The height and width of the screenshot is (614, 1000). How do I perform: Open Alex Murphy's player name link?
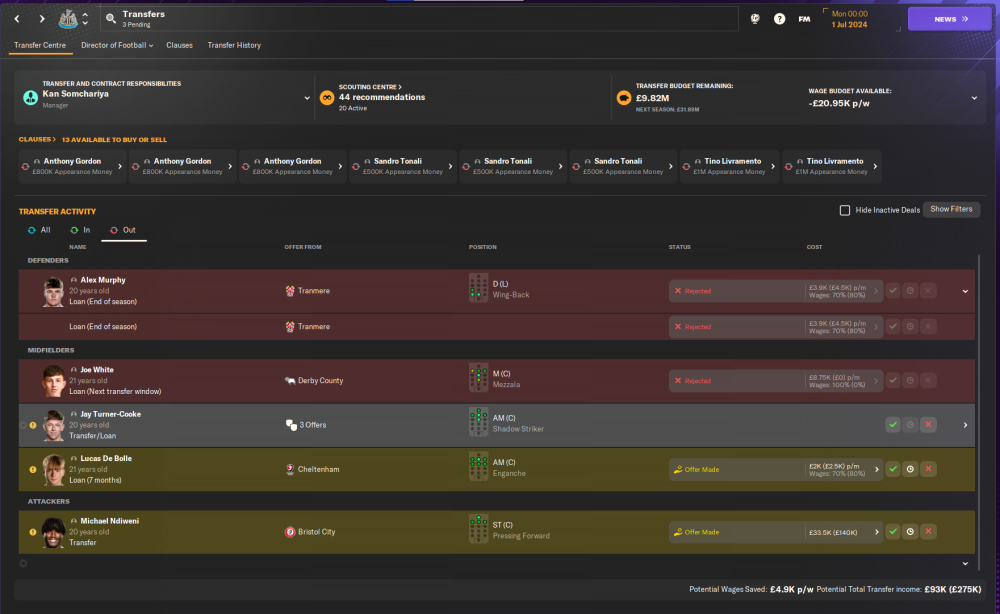pos(103,280)
